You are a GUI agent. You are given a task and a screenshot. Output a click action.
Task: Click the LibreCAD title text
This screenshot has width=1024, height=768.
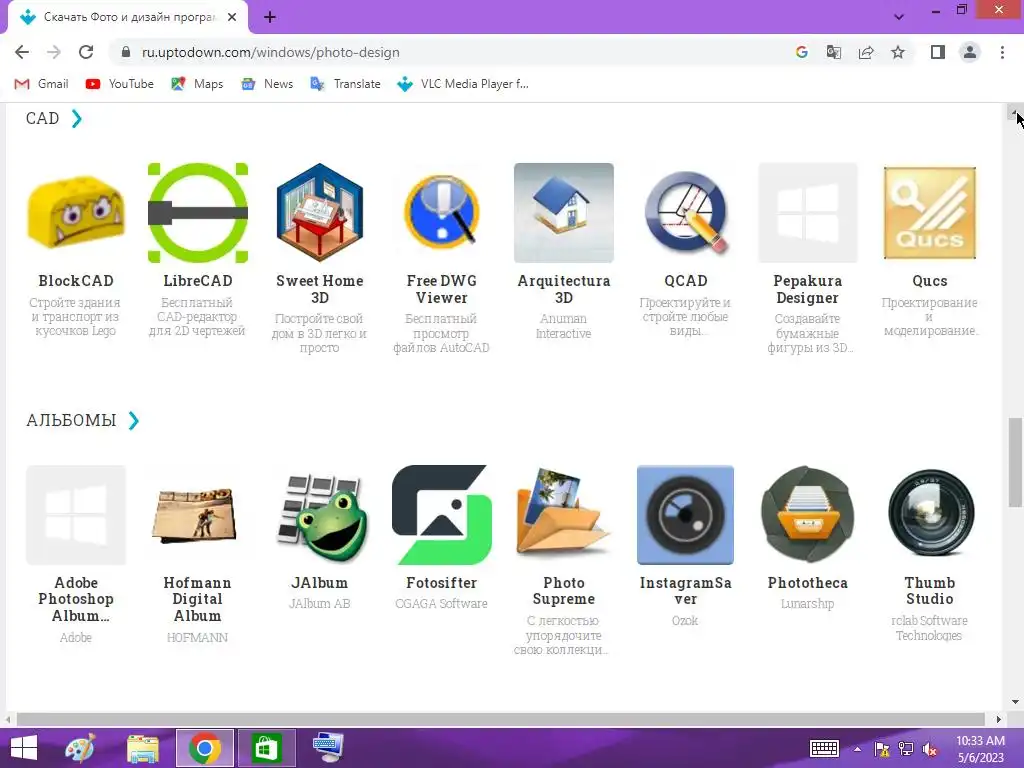point(198,281)
